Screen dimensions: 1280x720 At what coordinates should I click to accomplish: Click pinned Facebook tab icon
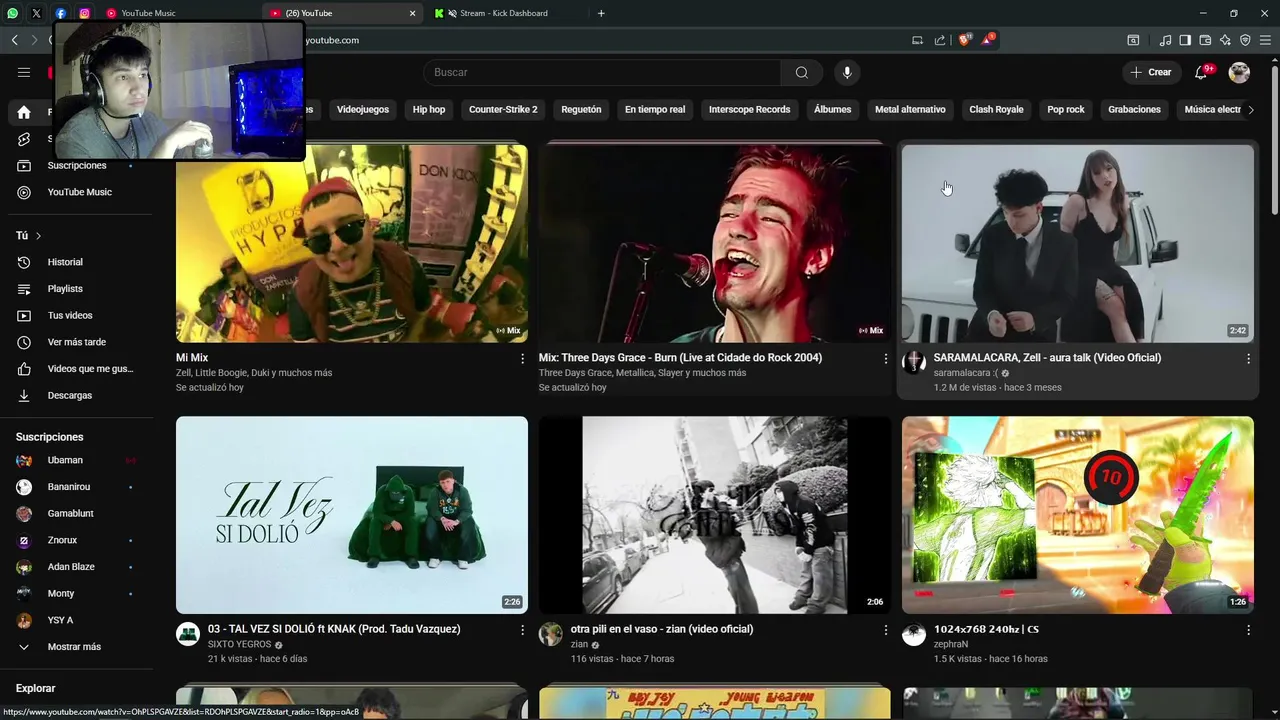[60, 13]
